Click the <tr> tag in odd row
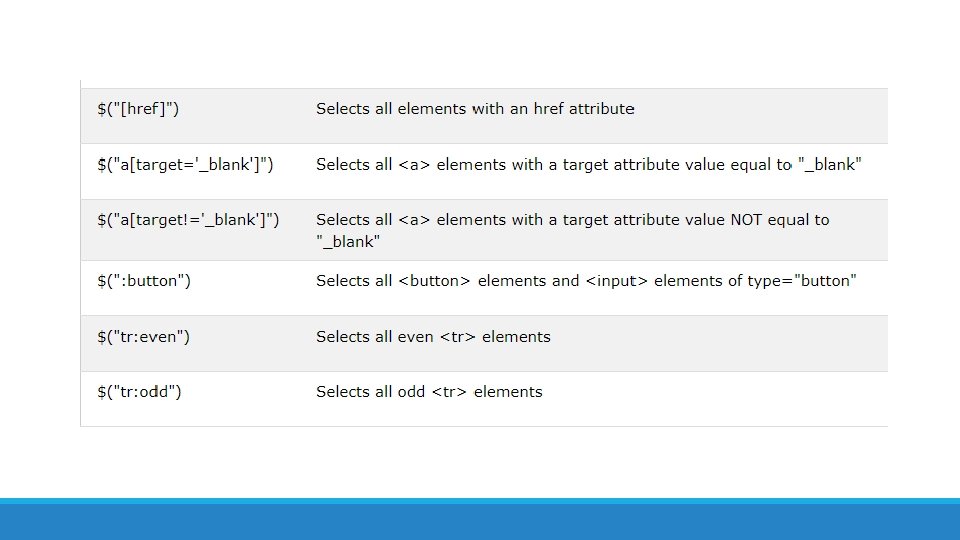The image size is (960, 540). pyautogui.click(x=449, y=392)
